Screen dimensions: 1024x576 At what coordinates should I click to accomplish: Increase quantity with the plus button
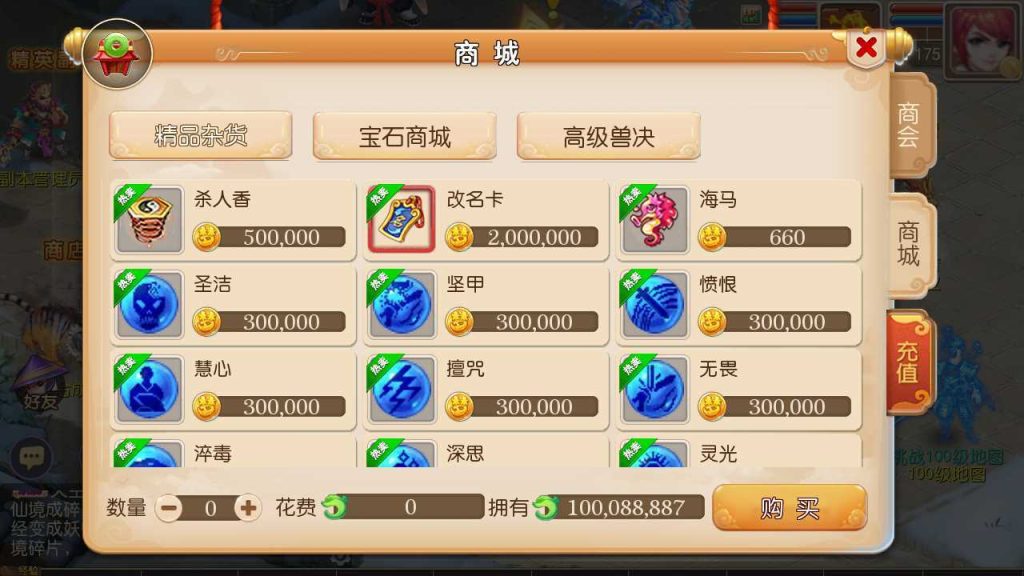pyautogui.click(x=248, y=507)
